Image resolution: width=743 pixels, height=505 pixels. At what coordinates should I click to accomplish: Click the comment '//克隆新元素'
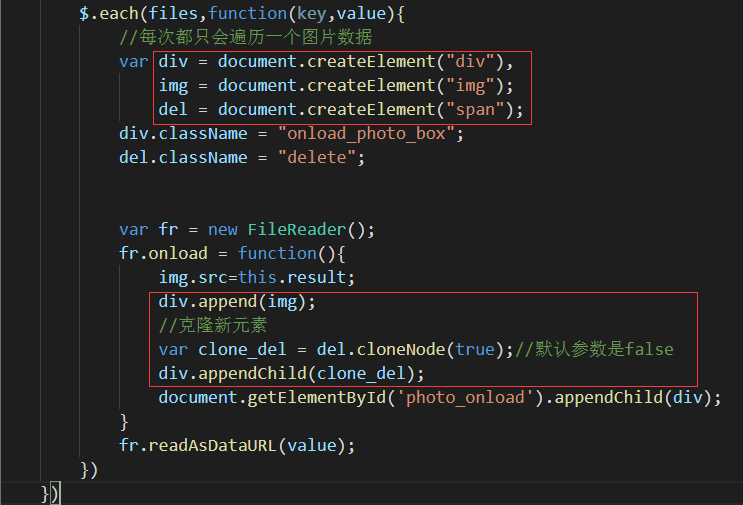[x=213, y=325]
